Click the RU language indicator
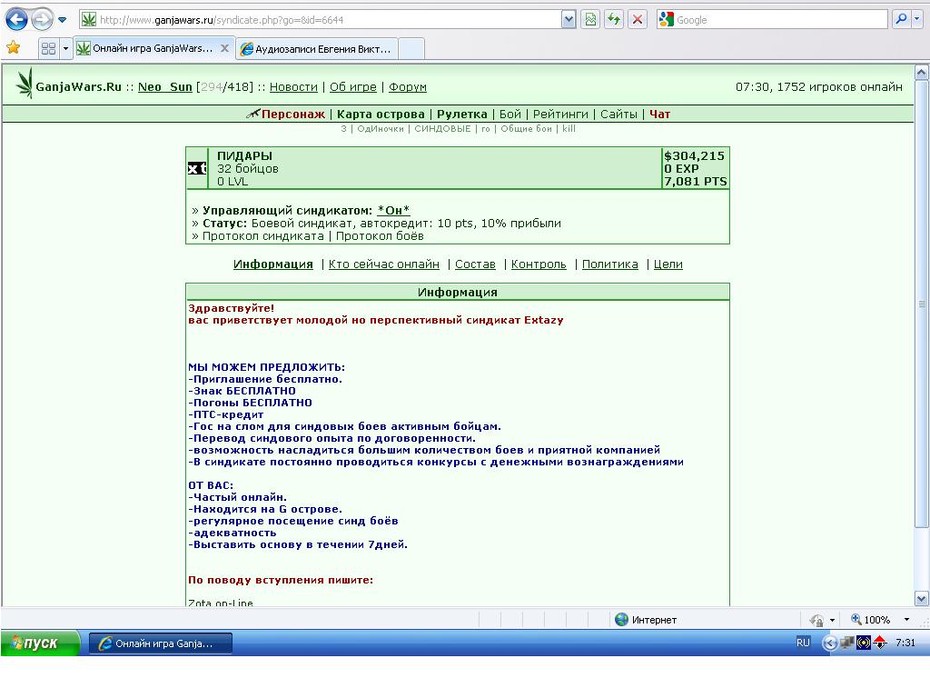 pyautogui.click(x=802, y=643)
